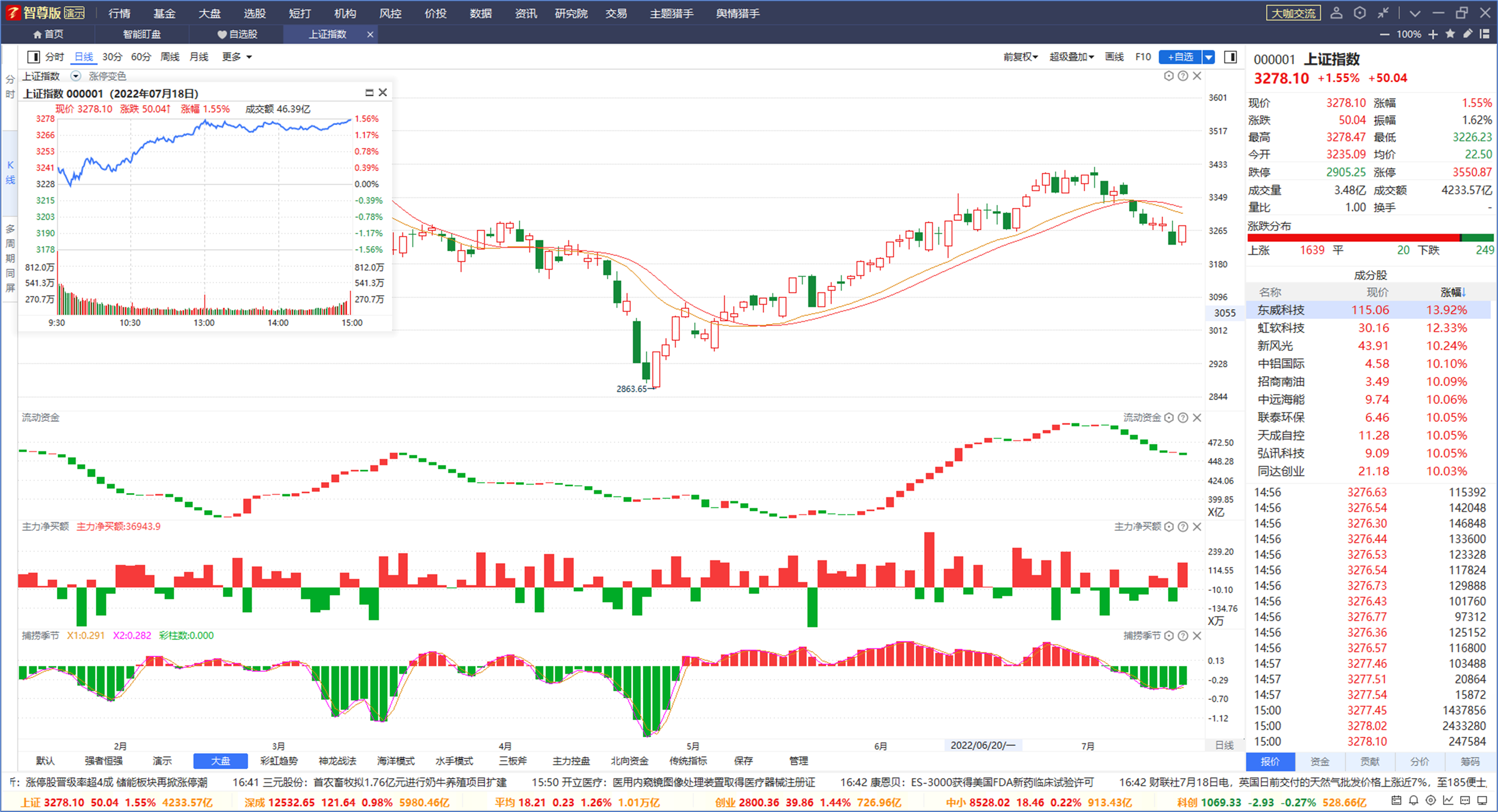
Task: Switch to the 月线 period
Action: (199, 56)
